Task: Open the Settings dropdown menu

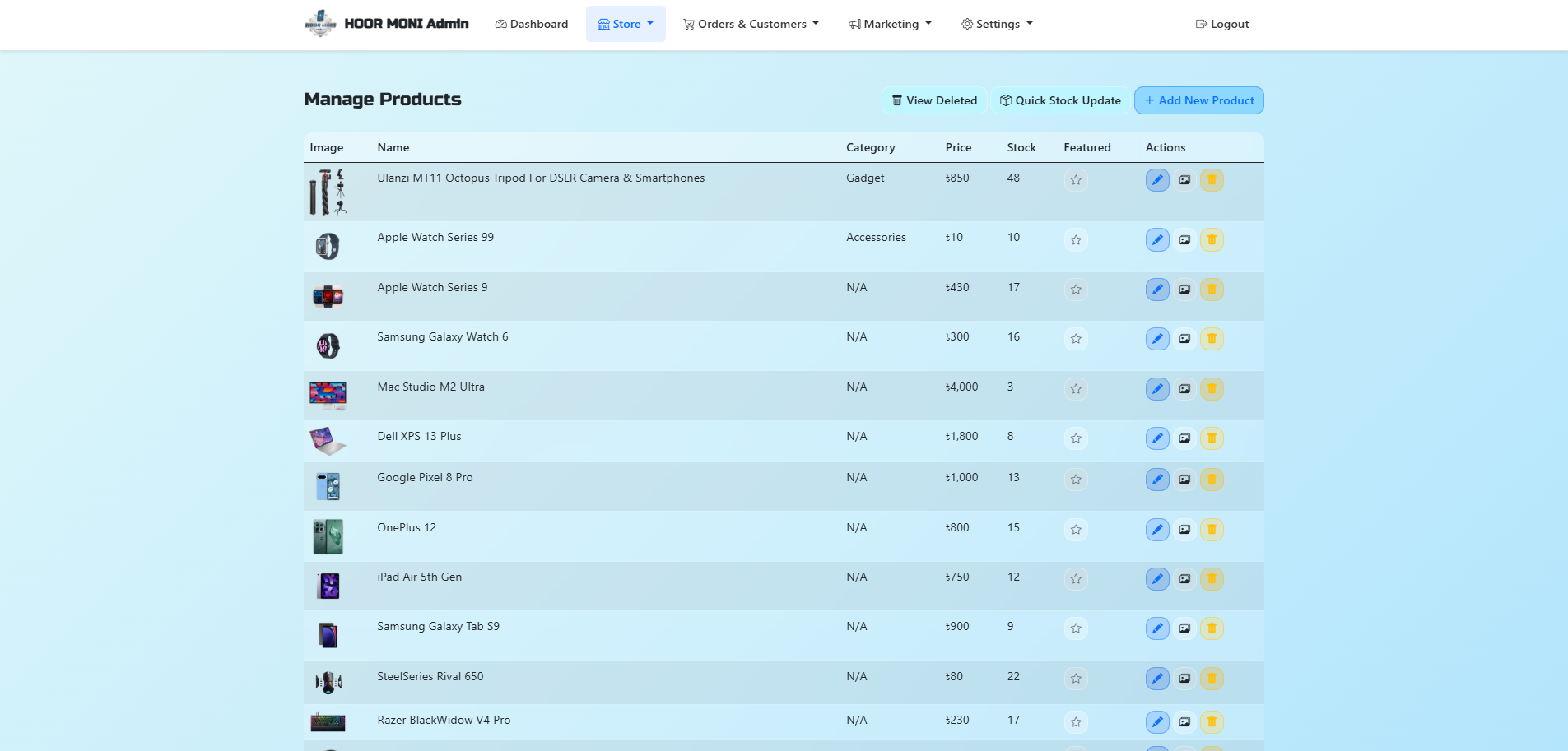Action: [997, 24]
